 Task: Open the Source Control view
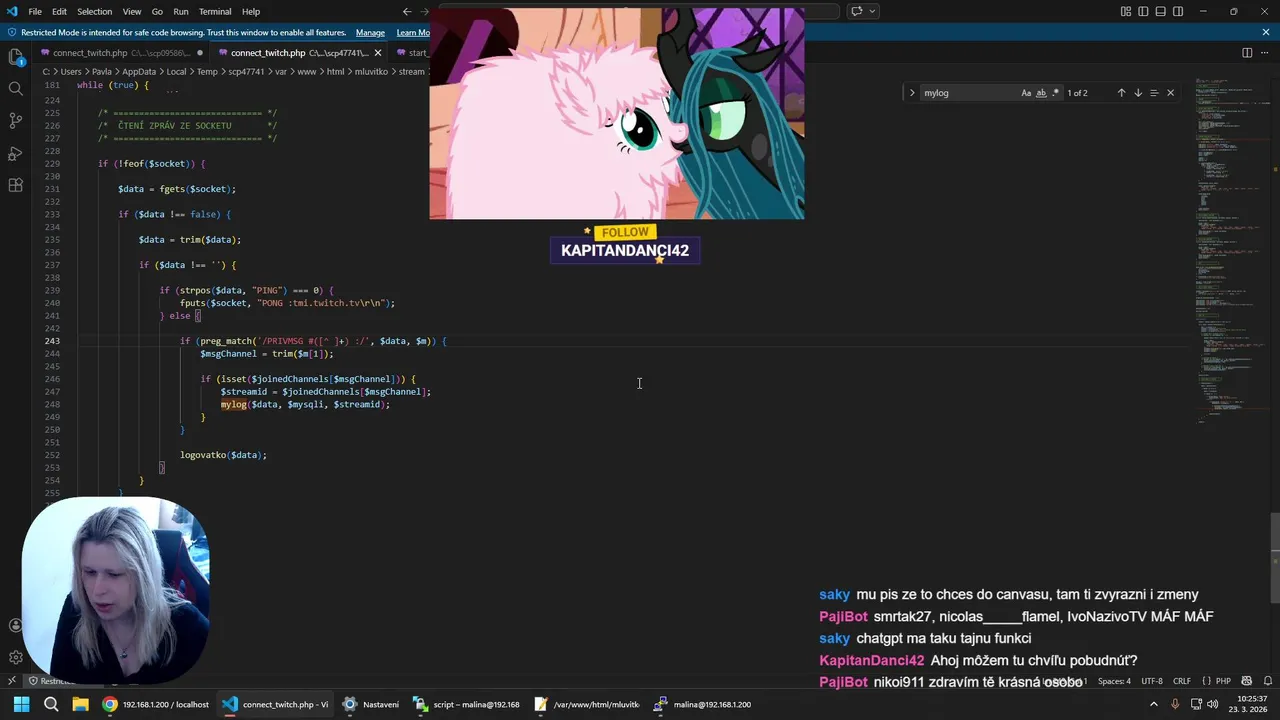15,121
